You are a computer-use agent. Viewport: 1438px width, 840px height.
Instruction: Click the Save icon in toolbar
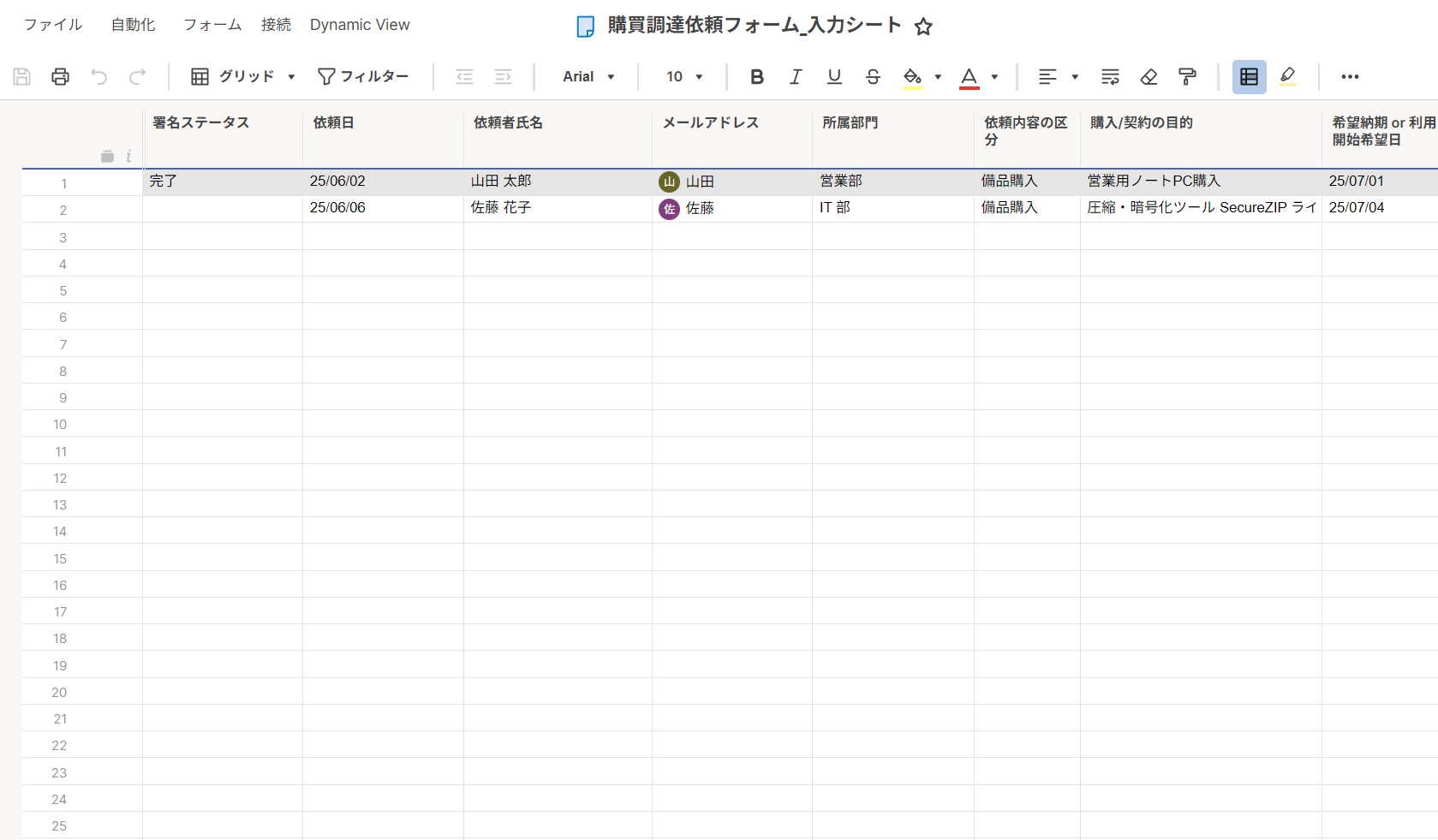pos(22,76)
